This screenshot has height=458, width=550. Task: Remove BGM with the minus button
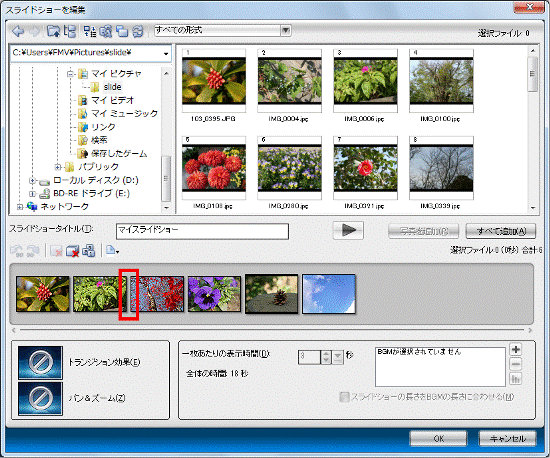pos(516,364)
